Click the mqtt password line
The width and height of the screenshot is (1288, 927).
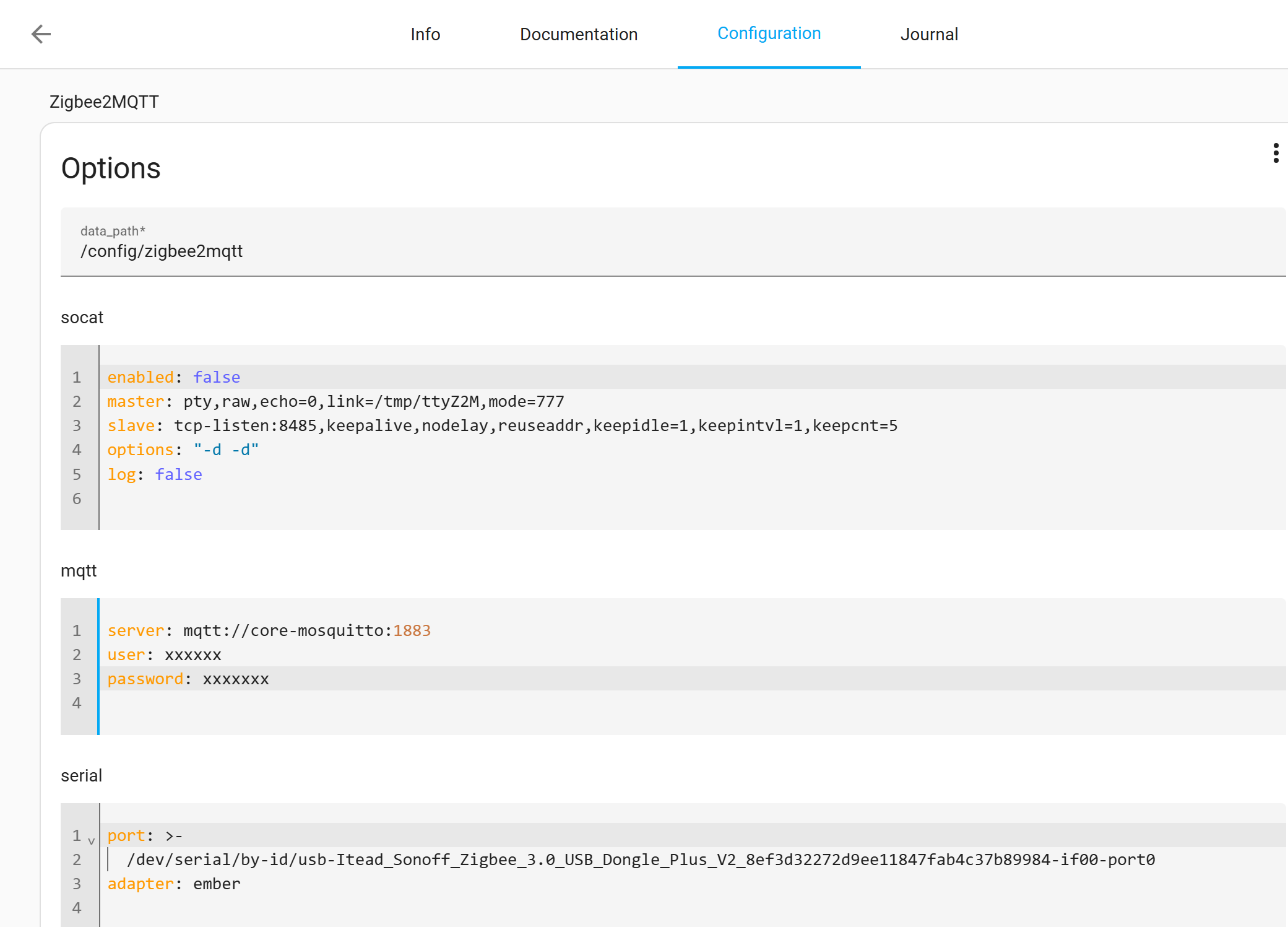[x=693, y=679]
